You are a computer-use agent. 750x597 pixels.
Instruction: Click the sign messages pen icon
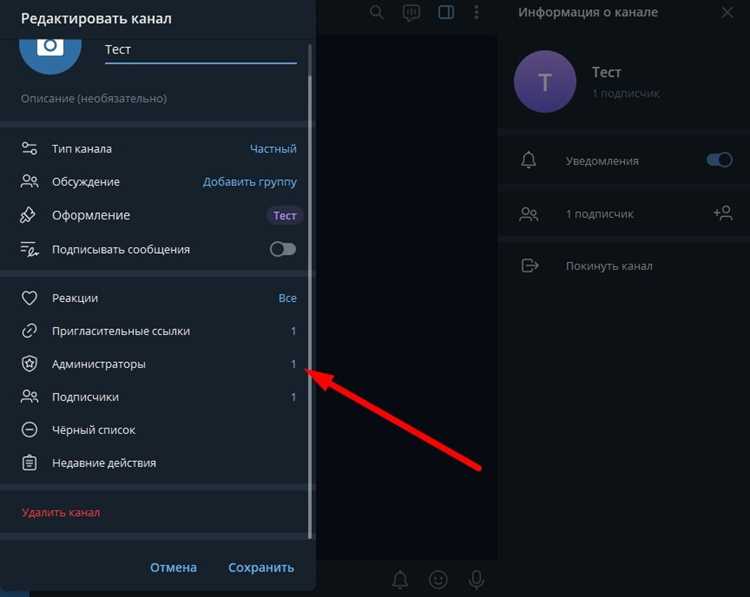29,249
